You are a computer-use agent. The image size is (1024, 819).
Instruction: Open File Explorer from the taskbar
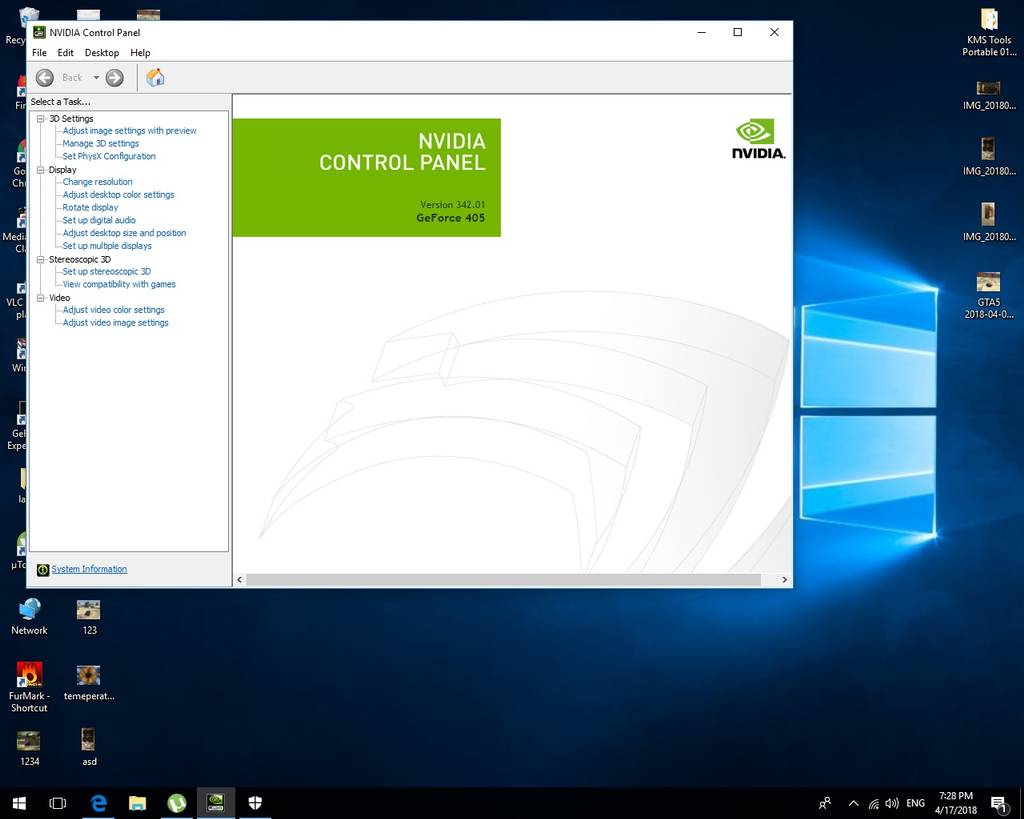137,803
